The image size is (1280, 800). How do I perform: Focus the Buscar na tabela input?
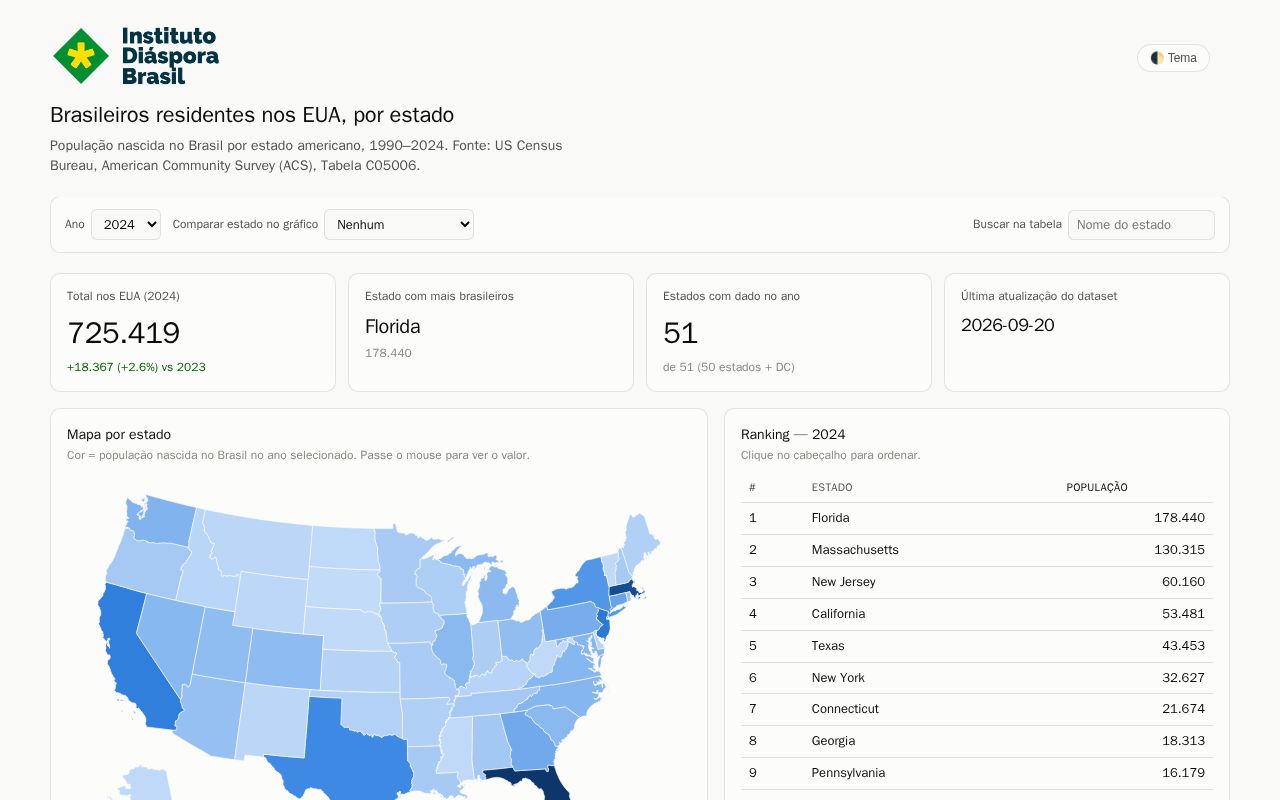[x=1141, y=225]
